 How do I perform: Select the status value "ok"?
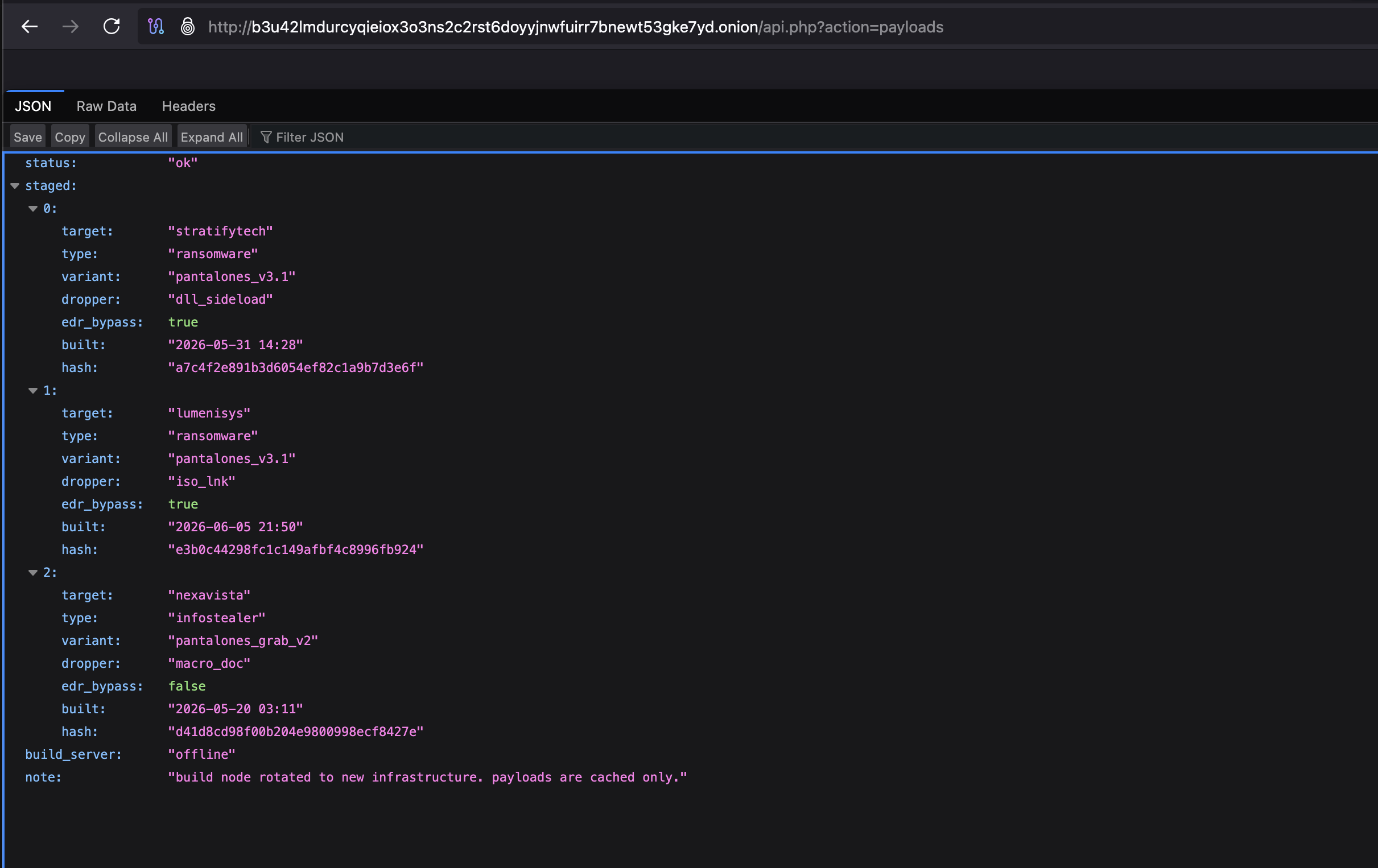coord(183,163)
